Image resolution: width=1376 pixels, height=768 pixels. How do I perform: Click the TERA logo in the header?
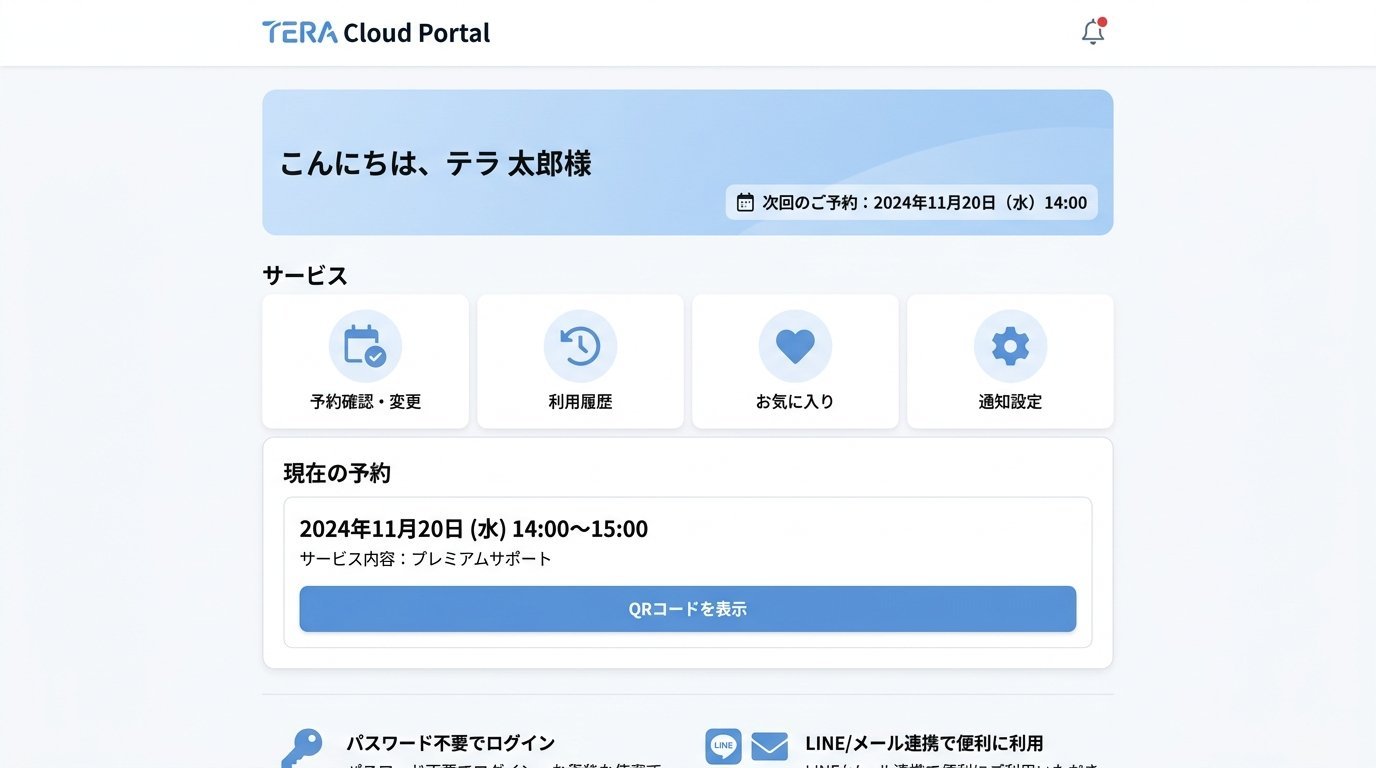point(296,31)
